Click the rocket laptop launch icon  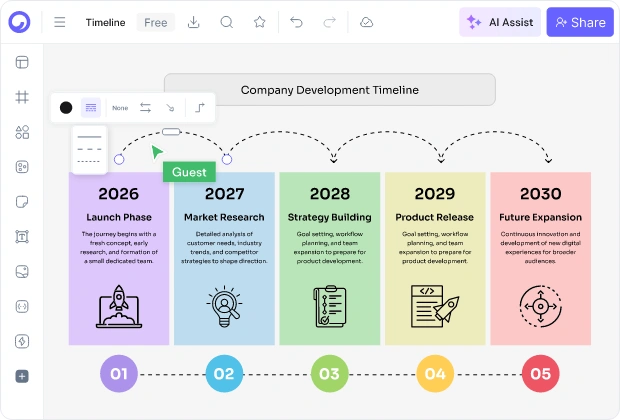(x=119, y=306)
